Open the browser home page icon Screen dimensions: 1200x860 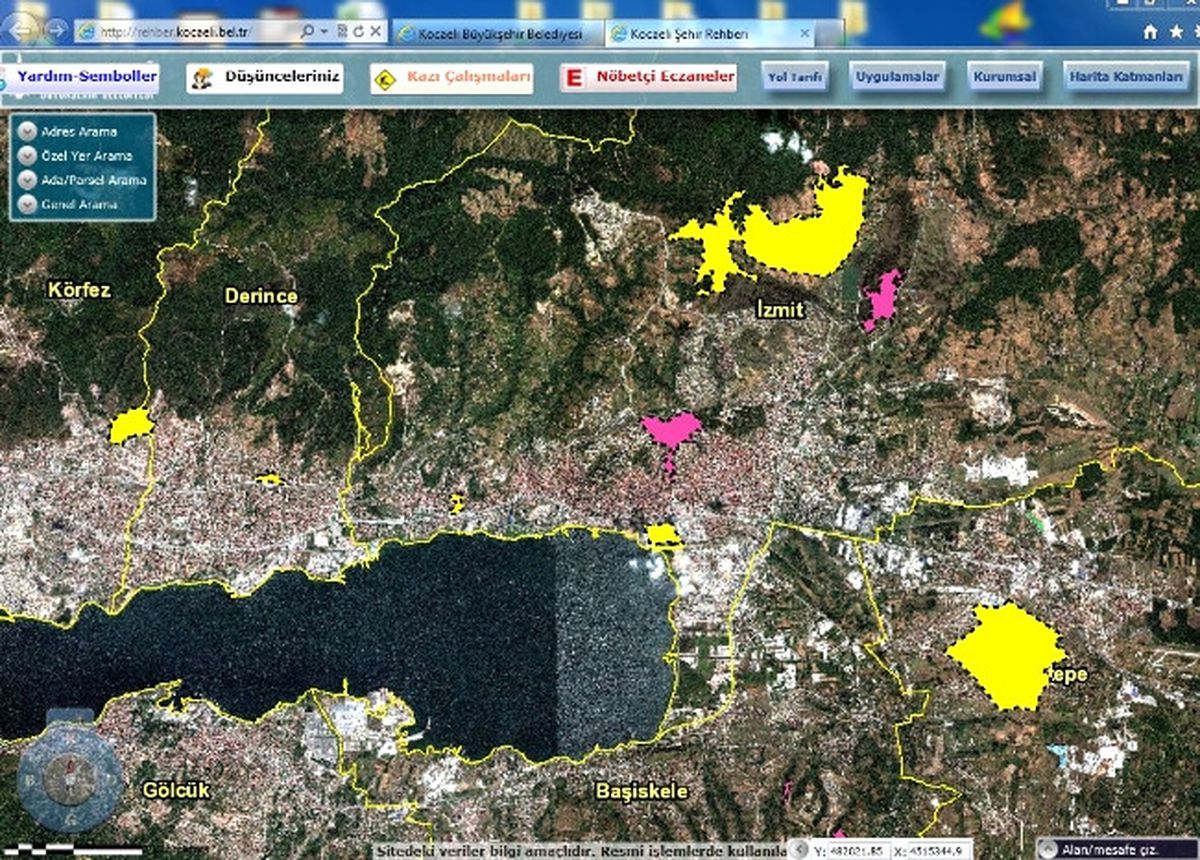tap(1150, 32)
